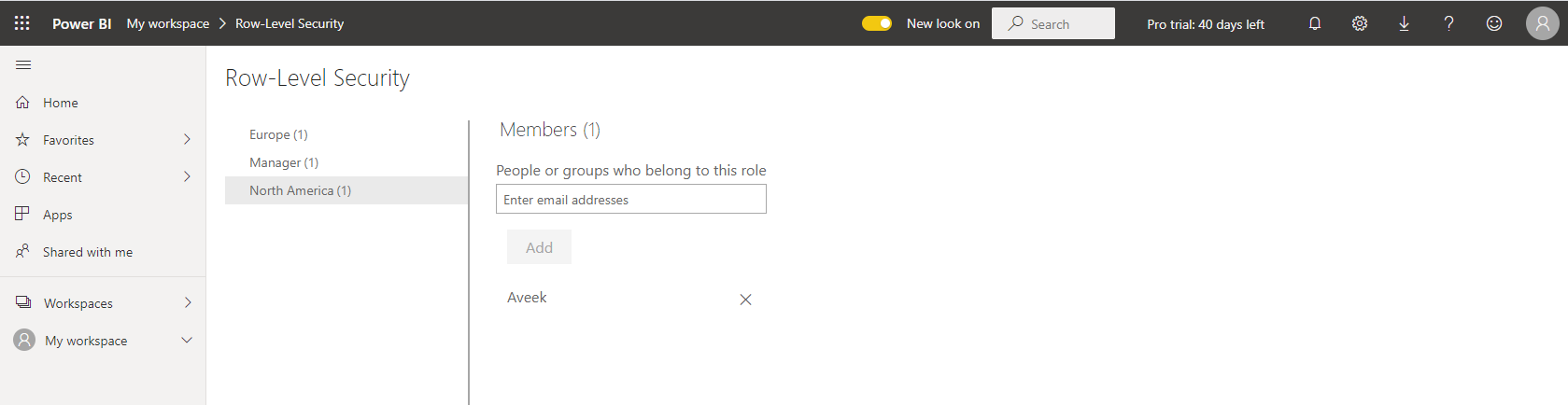
Task: Click the Search box in header
Action: 1053,23
